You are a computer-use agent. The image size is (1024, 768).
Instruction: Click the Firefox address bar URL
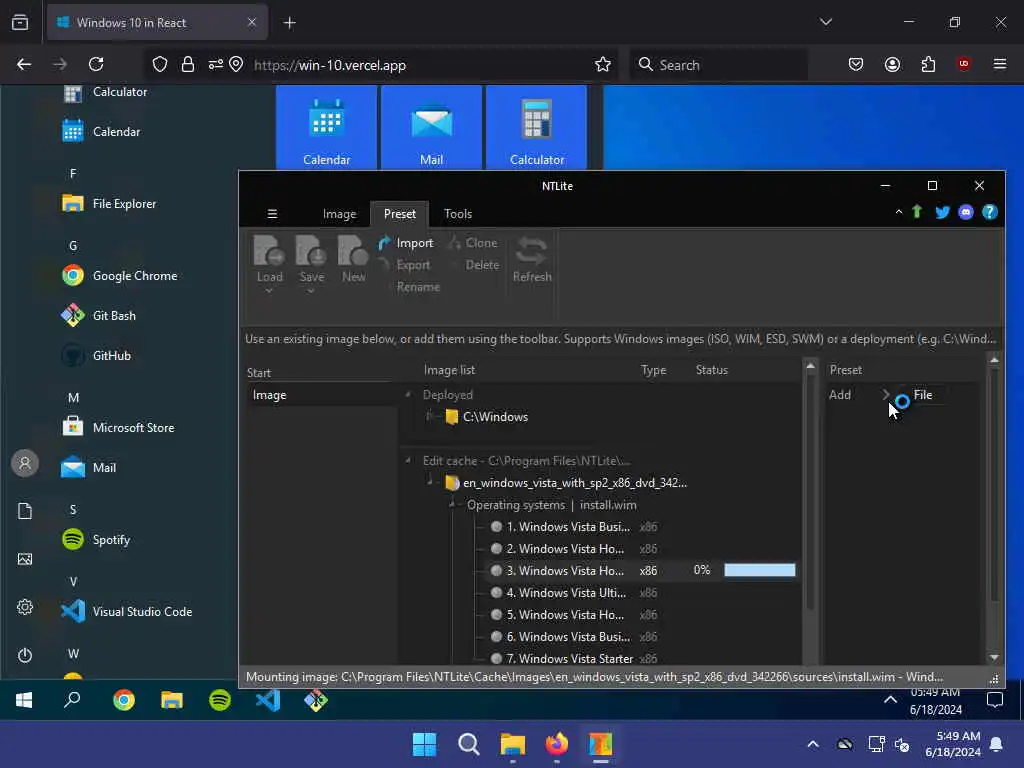(x=330, y=65)
